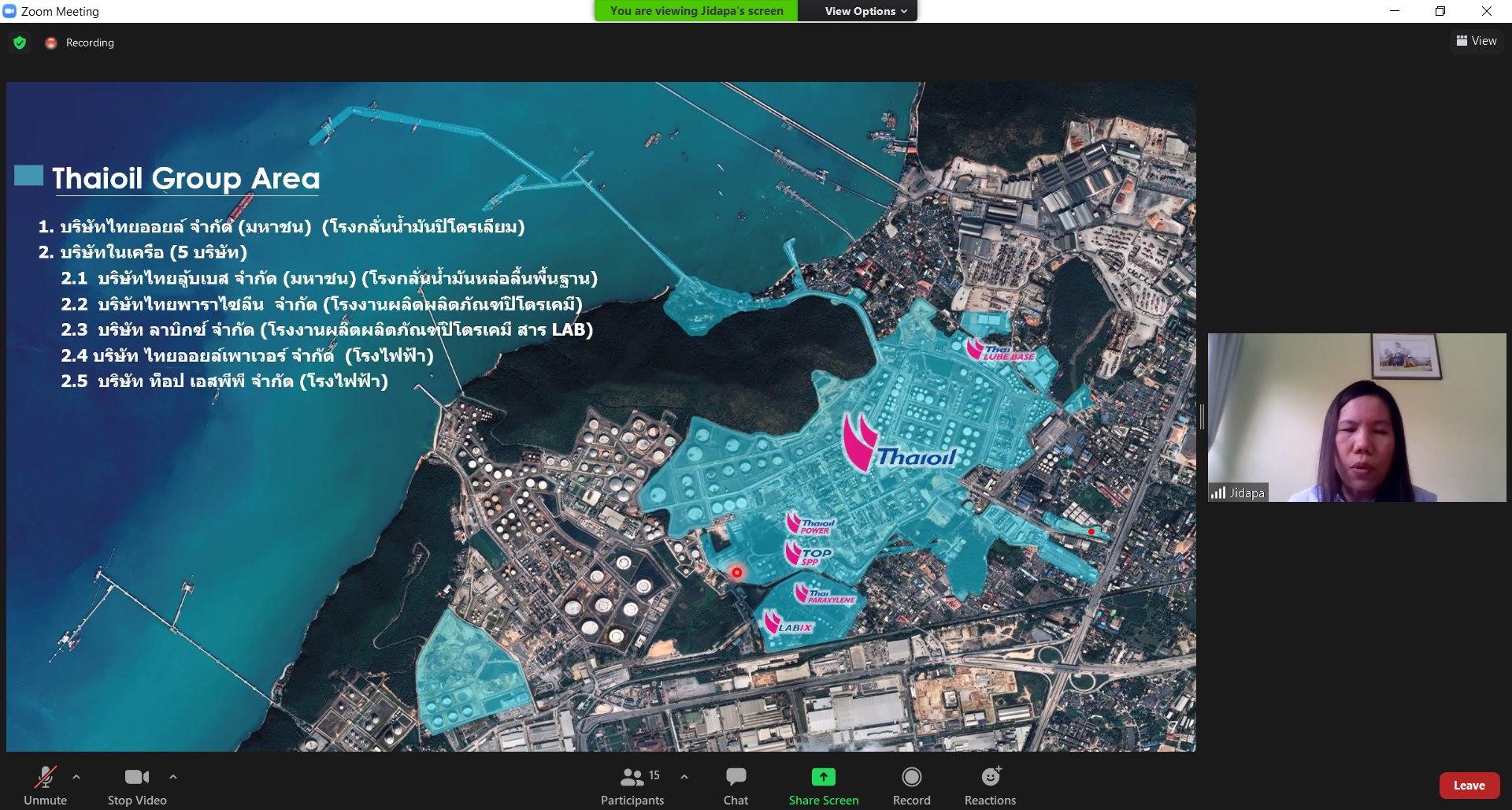1512x810 pixels.
Task: Open Reactions menu
Action: [x=991, y=786]
